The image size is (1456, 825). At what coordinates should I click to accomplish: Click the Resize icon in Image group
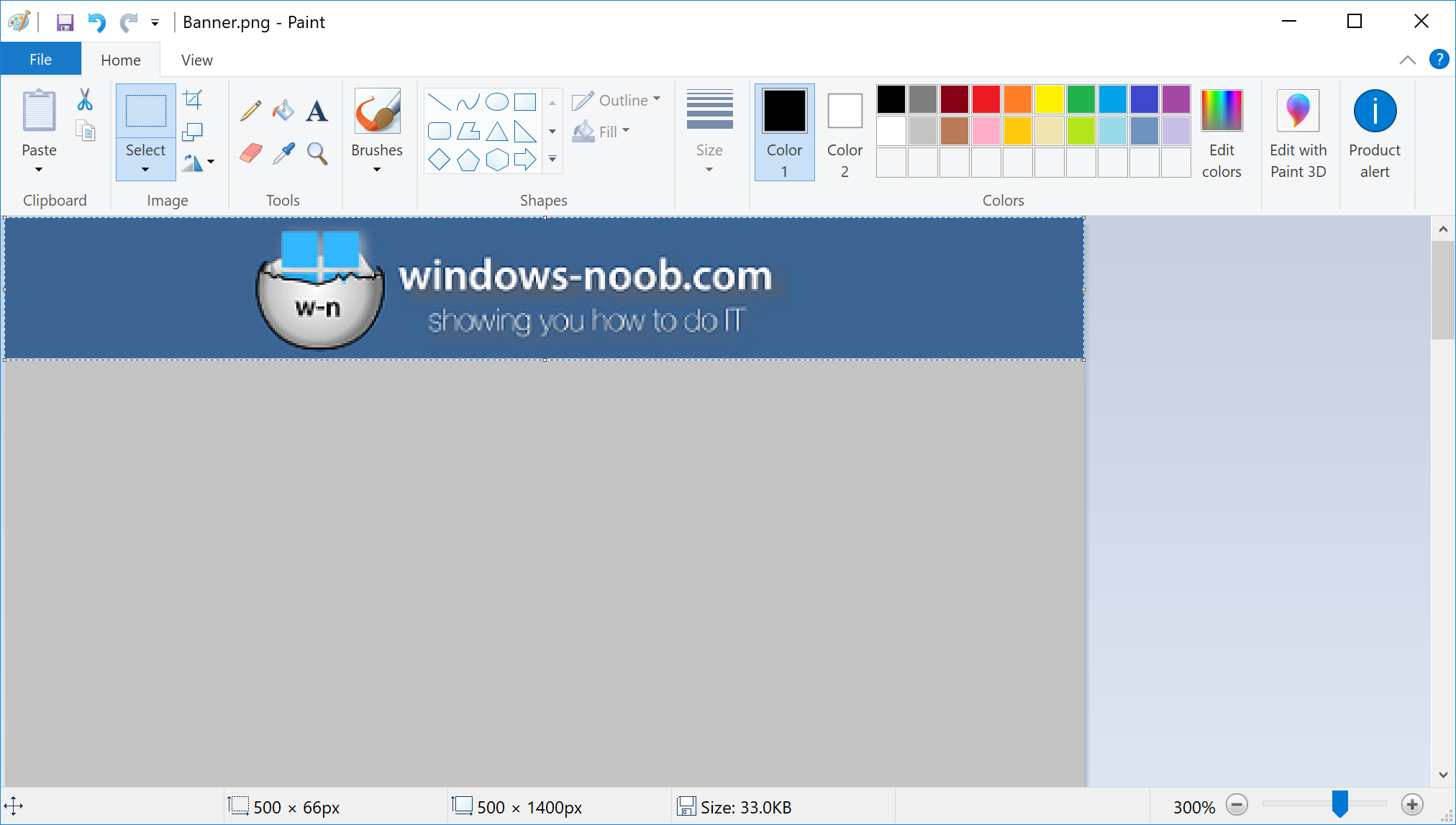pos(193,131)
